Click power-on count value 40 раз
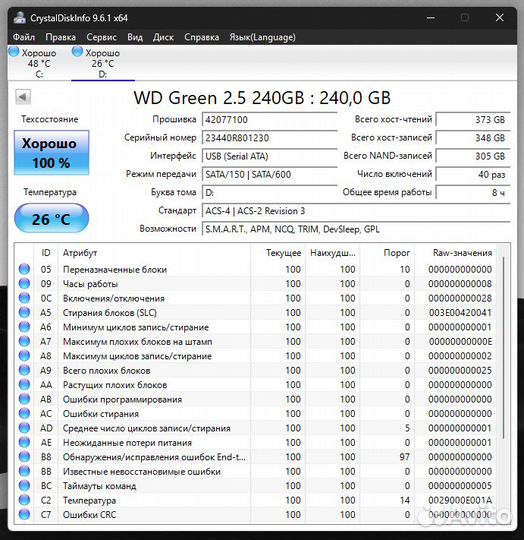Image resolution: width=524 pixels, height=540 pixels. tap(473, 174)
